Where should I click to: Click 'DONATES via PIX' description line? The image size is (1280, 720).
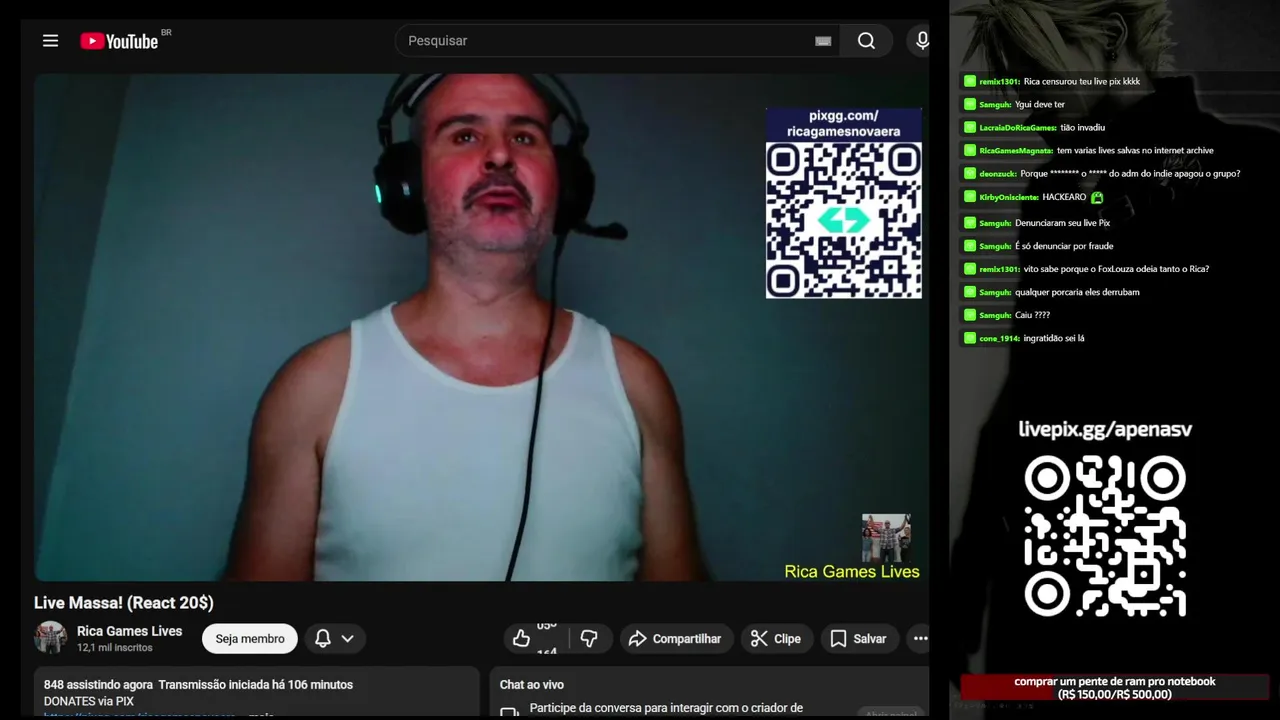[x=89, y=701]
